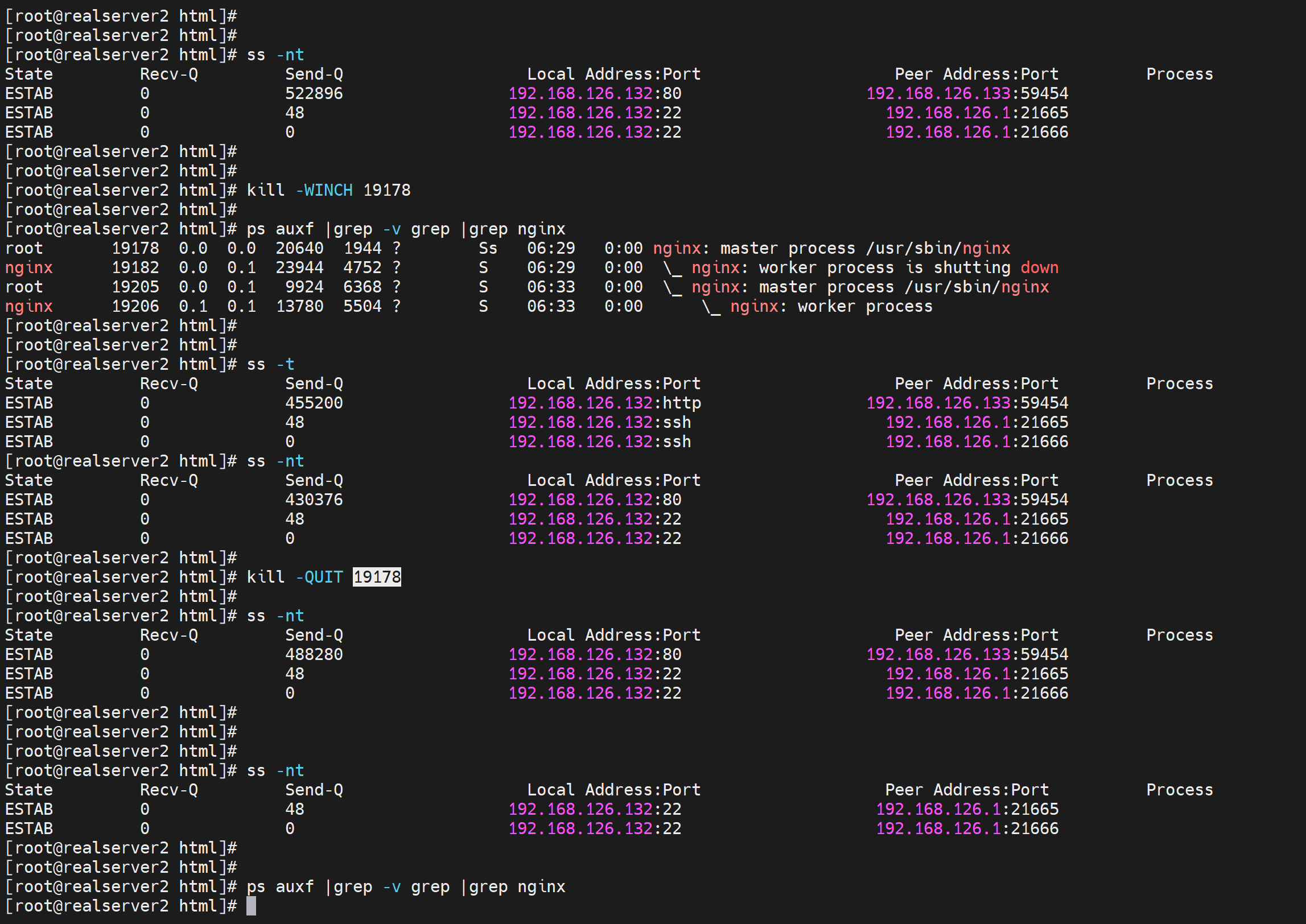The image size is (1306, 924).
Task: Click Send-Q value 455200
Action: tap(314, 403)
